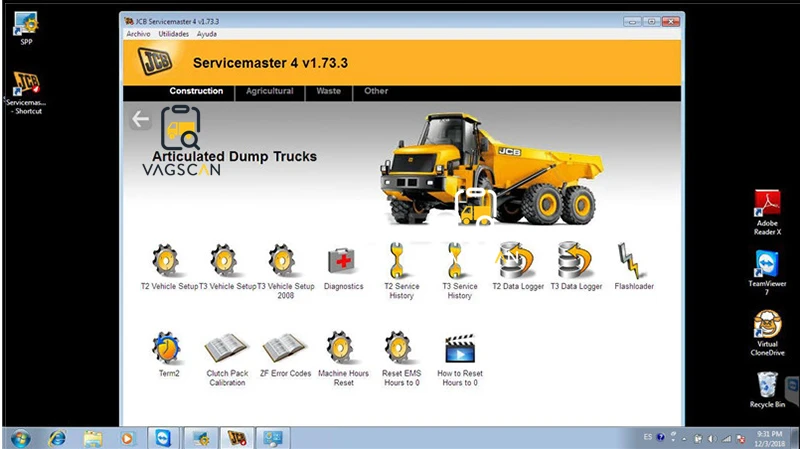Open File Explorer from taskbar

click(92, 438)
